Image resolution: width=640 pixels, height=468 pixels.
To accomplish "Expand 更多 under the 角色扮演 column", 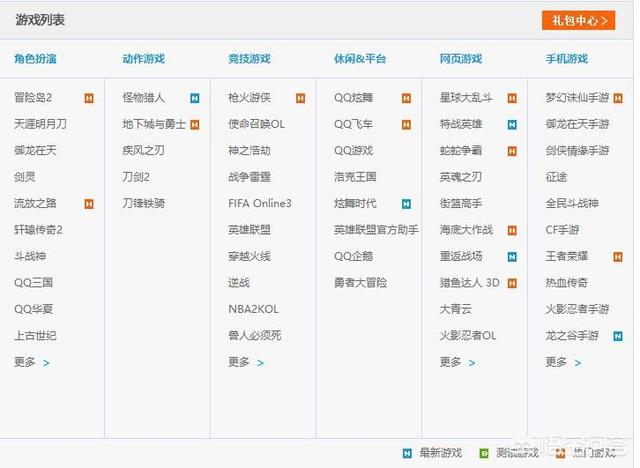I will [x=31, y=362].
